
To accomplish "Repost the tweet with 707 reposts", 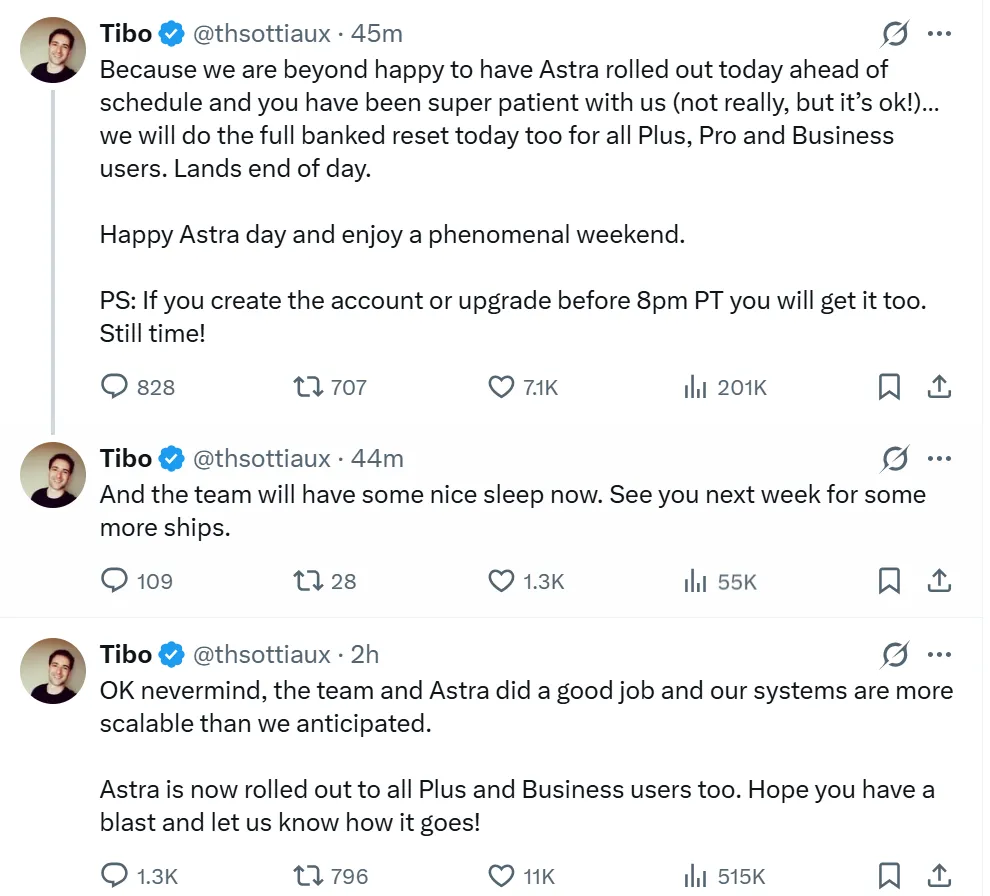I will 330,386.
